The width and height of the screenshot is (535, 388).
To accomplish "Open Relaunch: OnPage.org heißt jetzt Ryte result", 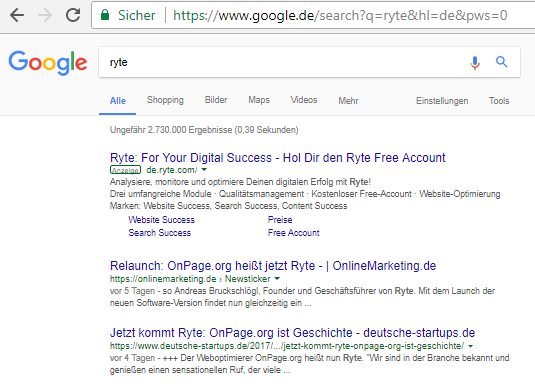I will pyautogui.click(x=273, y=266).
